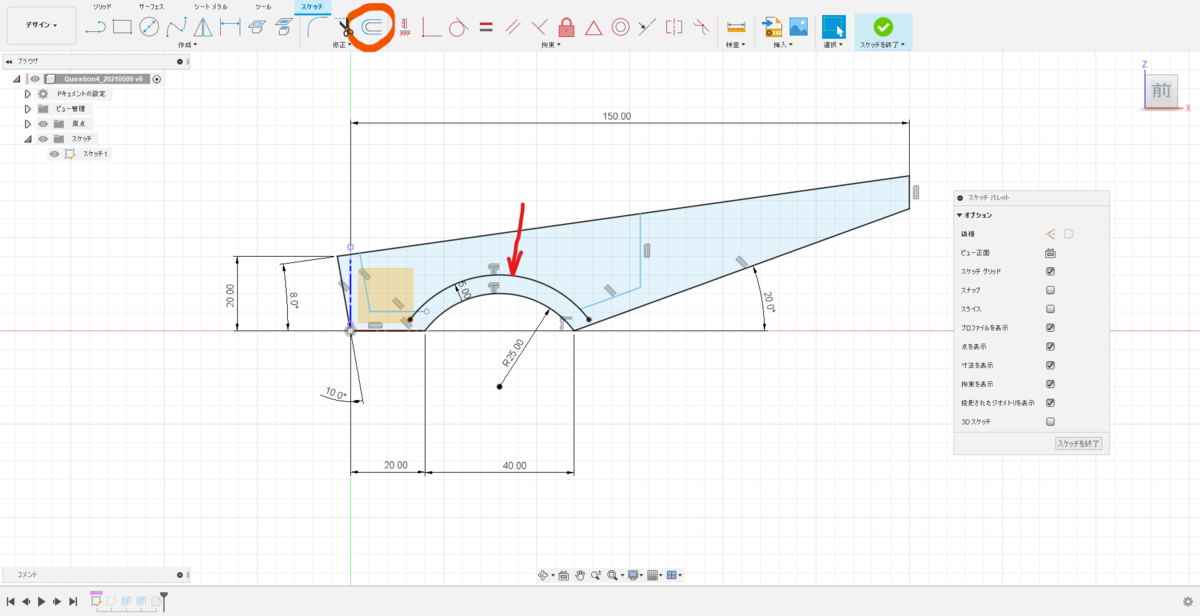This screenshot has height=616, width=1200.
Task: Open the 修正 dropdown menu
Action: (x=342, y=45)
